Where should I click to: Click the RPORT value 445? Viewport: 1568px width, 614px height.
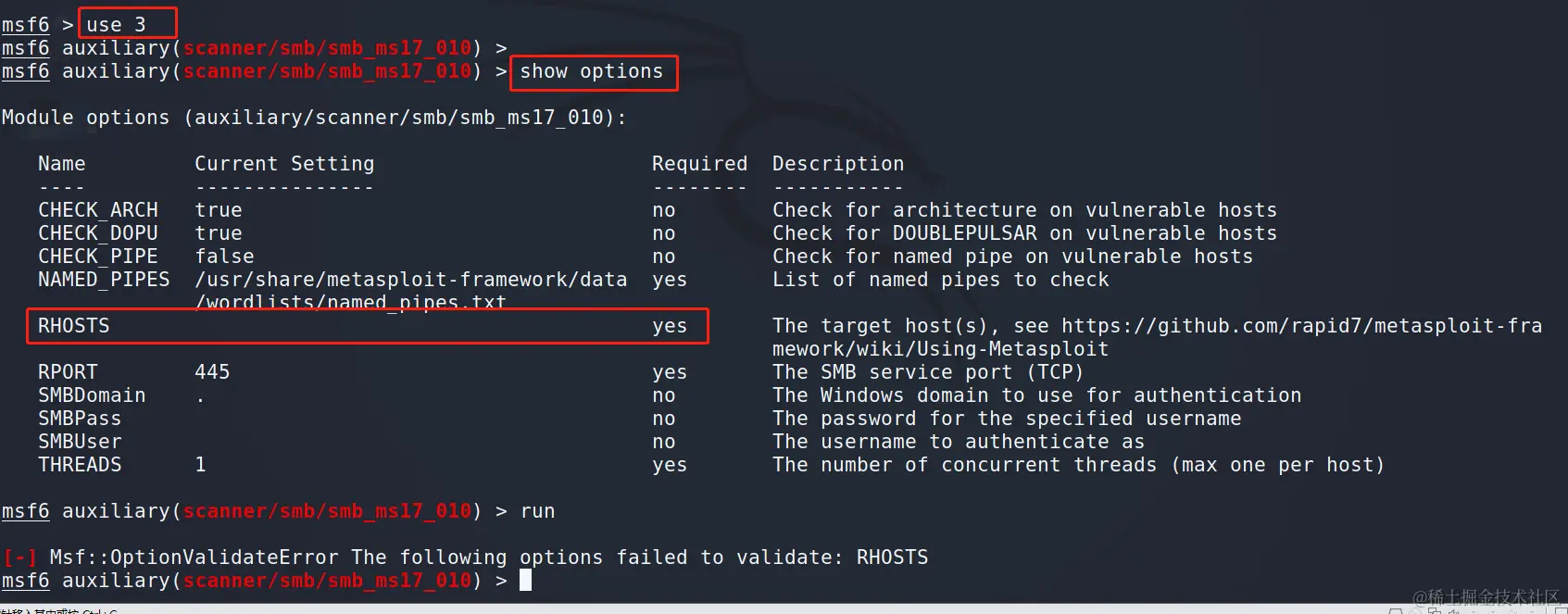tap(212, 372)
